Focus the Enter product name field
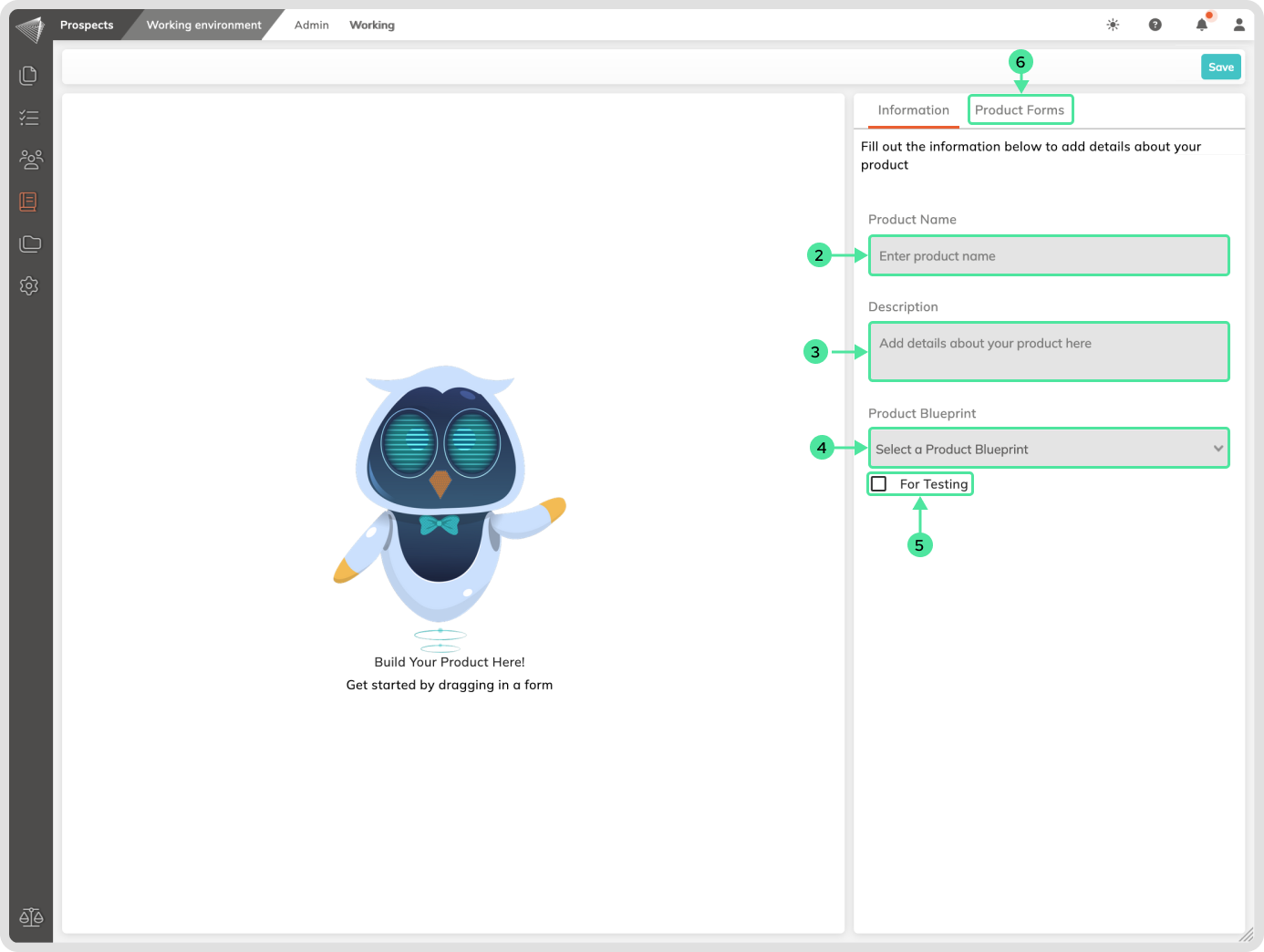The height and width of the screenshot is (952, 1264). coord(1048,256)
